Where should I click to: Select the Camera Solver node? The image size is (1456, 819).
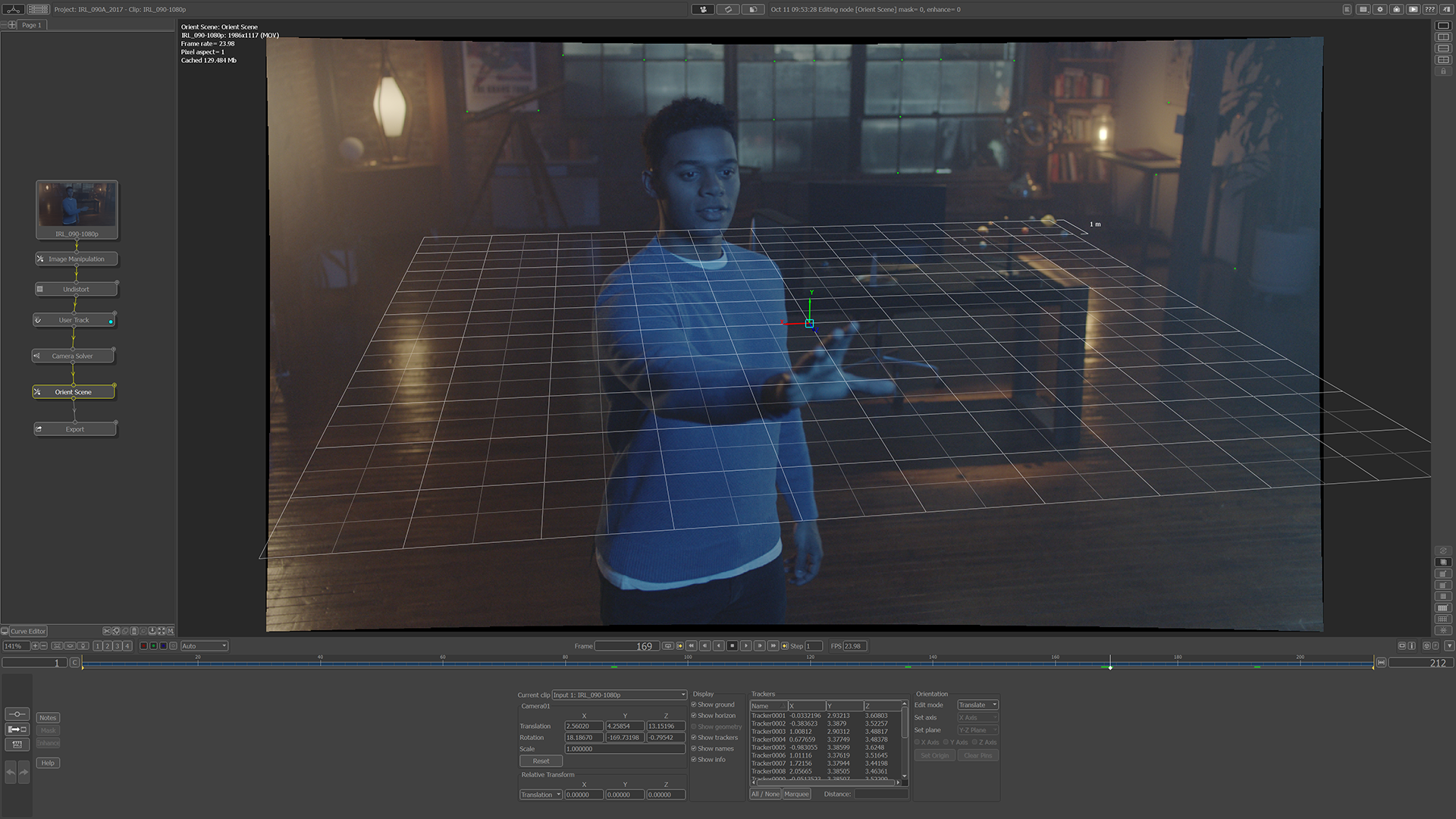73,356
